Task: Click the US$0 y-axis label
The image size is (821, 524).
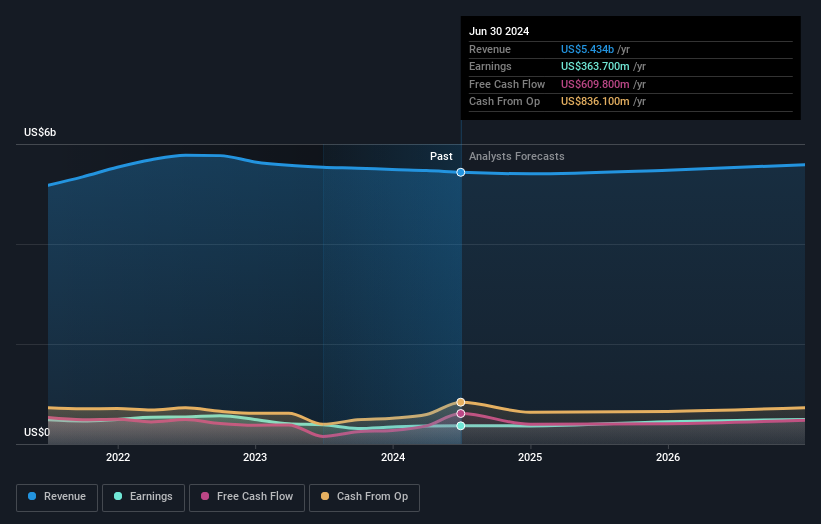Action: (37, 432)
